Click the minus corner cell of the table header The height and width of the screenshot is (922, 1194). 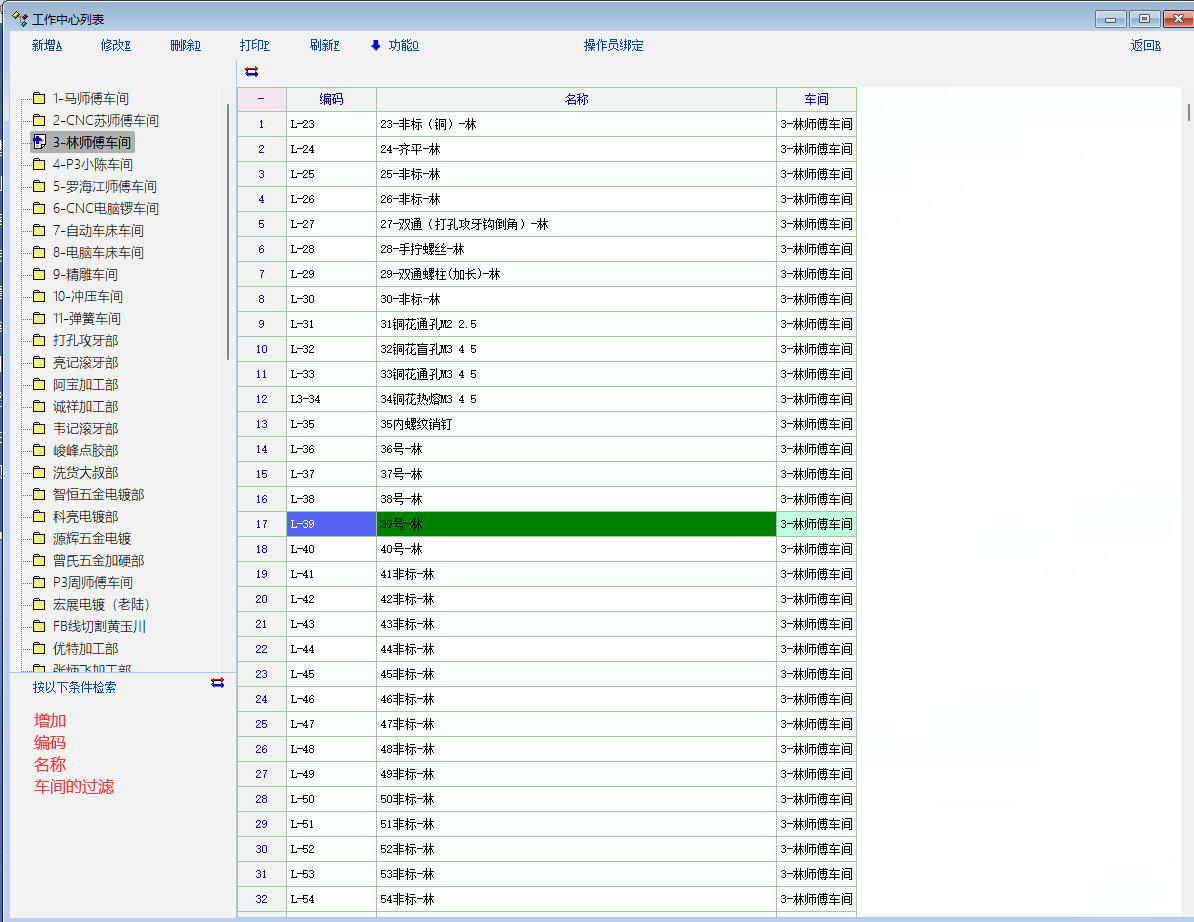(x=261, y=99)
